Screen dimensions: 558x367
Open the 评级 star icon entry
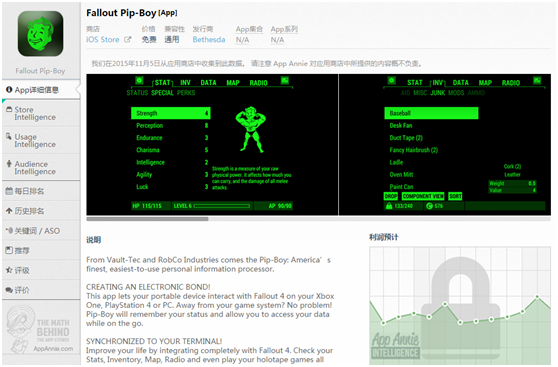[x=9, y=270]
